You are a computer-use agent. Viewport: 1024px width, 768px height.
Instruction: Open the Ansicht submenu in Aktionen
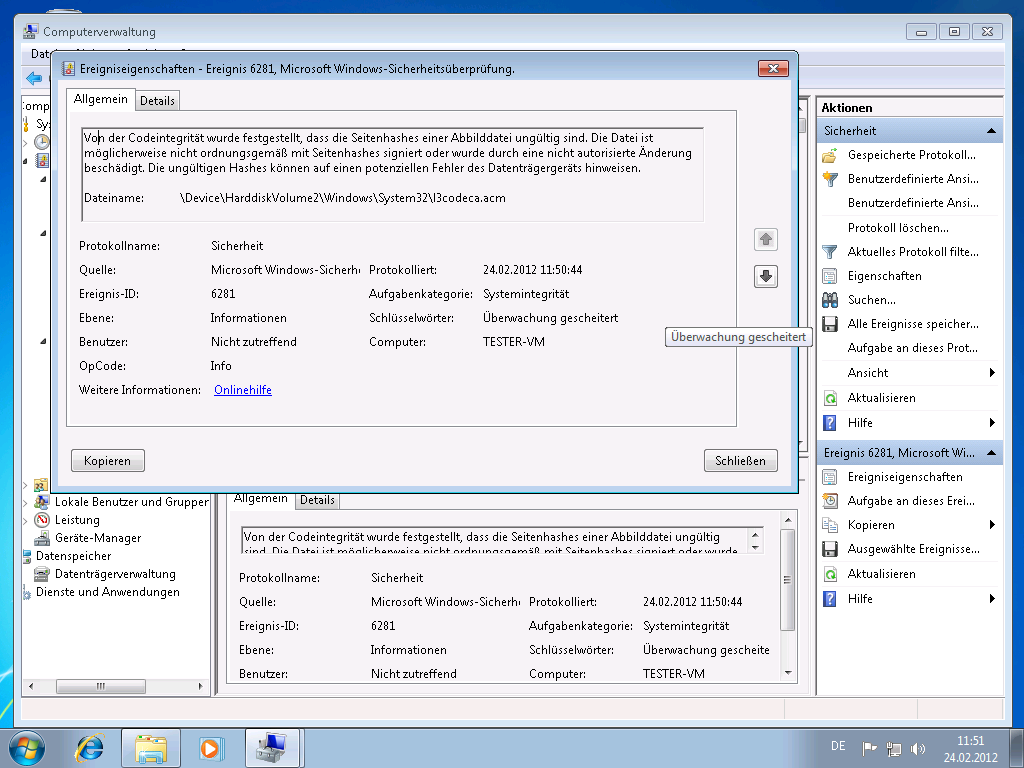click(991, 373)
